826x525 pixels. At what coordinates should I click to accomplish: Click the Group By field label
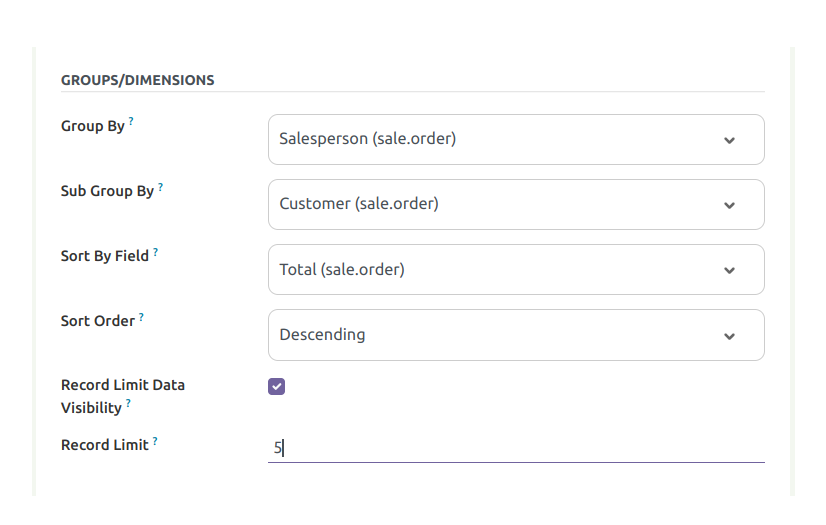pos(93,126)
